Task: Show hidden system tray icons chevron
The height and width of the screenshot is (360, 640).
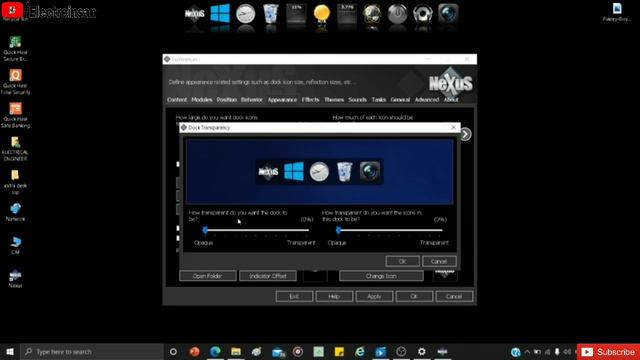Action: (527, 351)
